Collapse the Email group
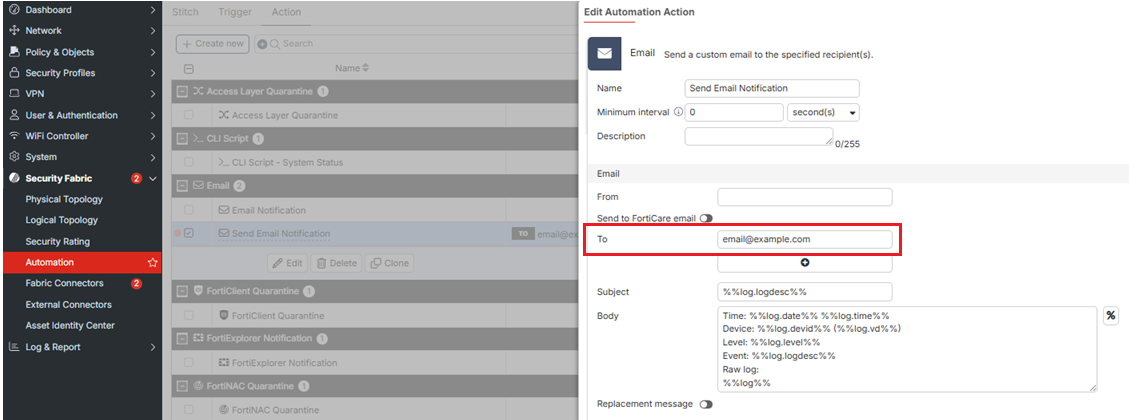Image resolution: width=1129 pixels, height=420 pixels. [x=182, y=186]
